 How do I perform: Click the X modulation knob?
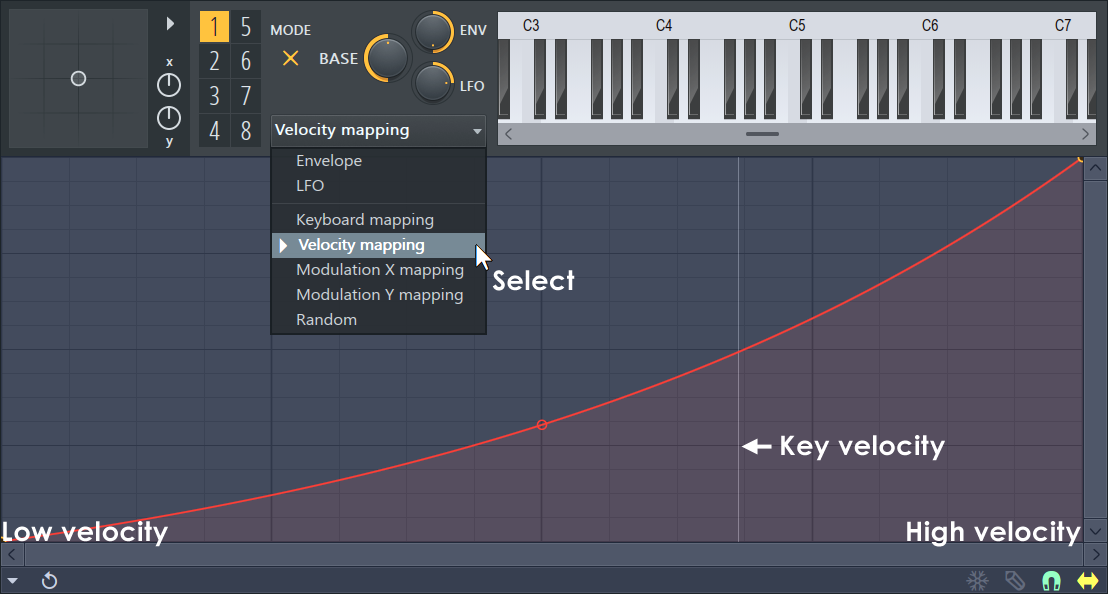coord(169,85)
